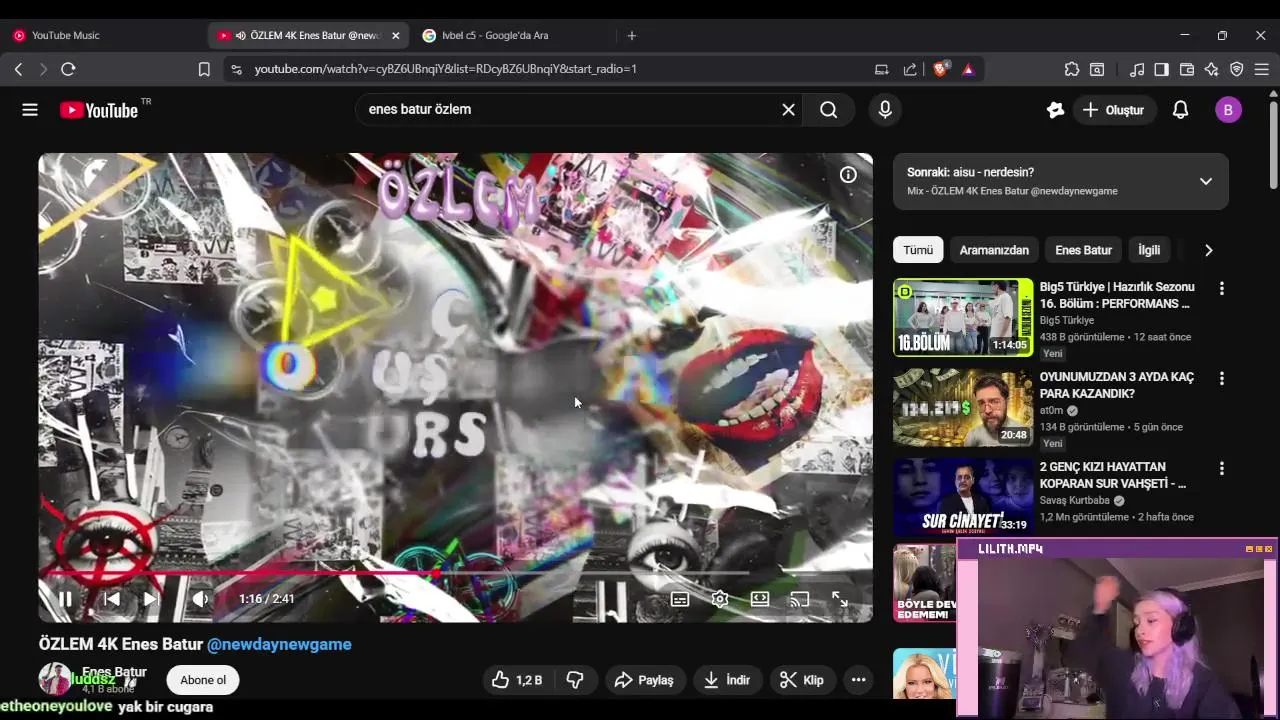
Task: Click the address bar URL
Action: [446, 69]
